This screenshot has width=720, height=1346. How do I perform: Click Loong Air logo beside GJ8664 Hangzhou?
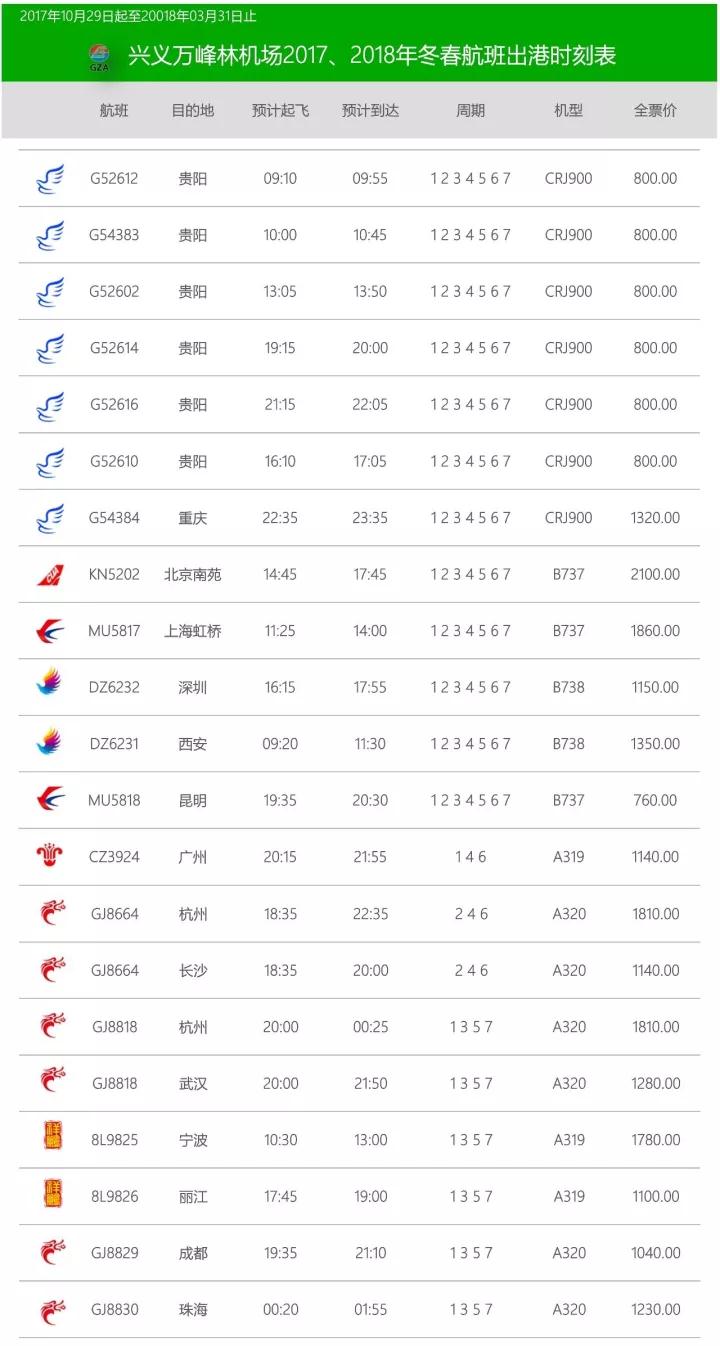click(51, 914)
